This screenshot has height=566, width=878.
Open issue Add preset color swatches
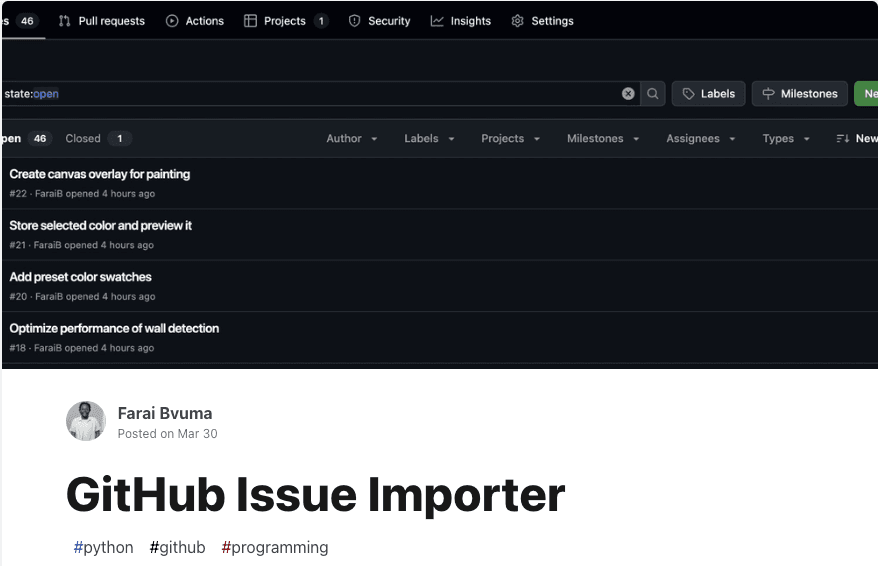pos(80,277)
